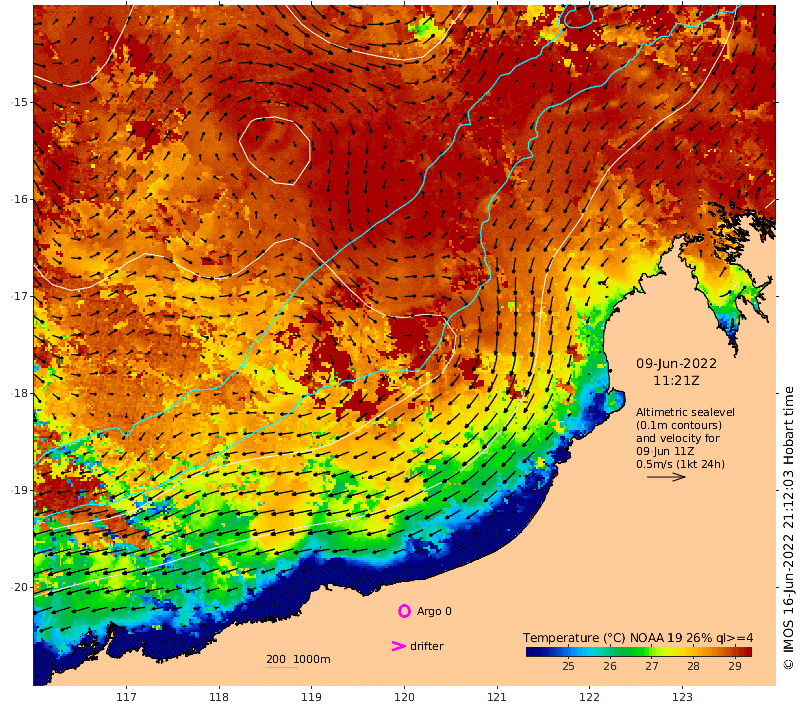This screenshot has height=710, width=800.
Task: Click the '09 Jun 11Z' caption line
Action: (665, 451)
